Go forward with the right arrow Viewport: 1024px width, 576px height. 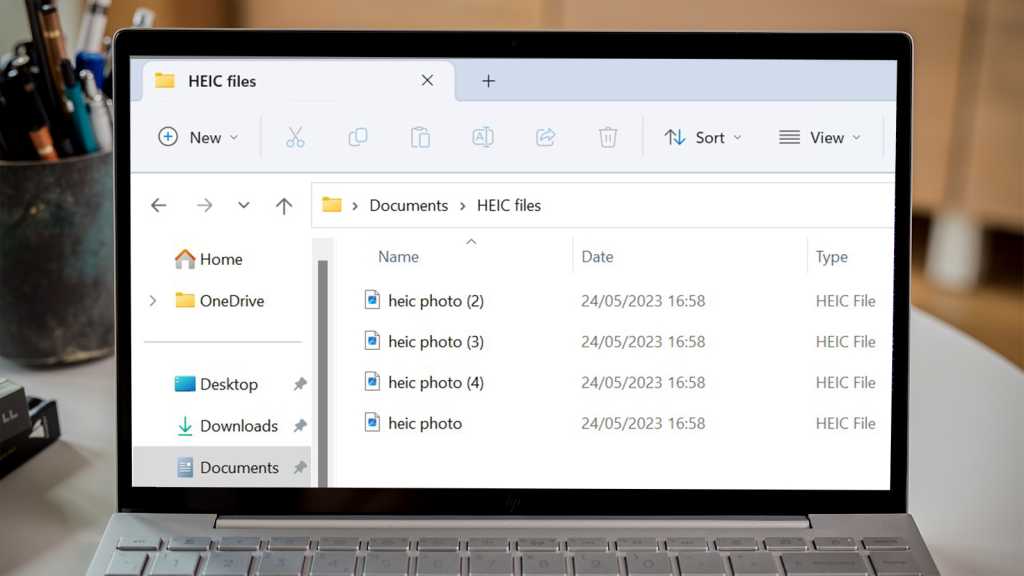(x=204, y=206)
